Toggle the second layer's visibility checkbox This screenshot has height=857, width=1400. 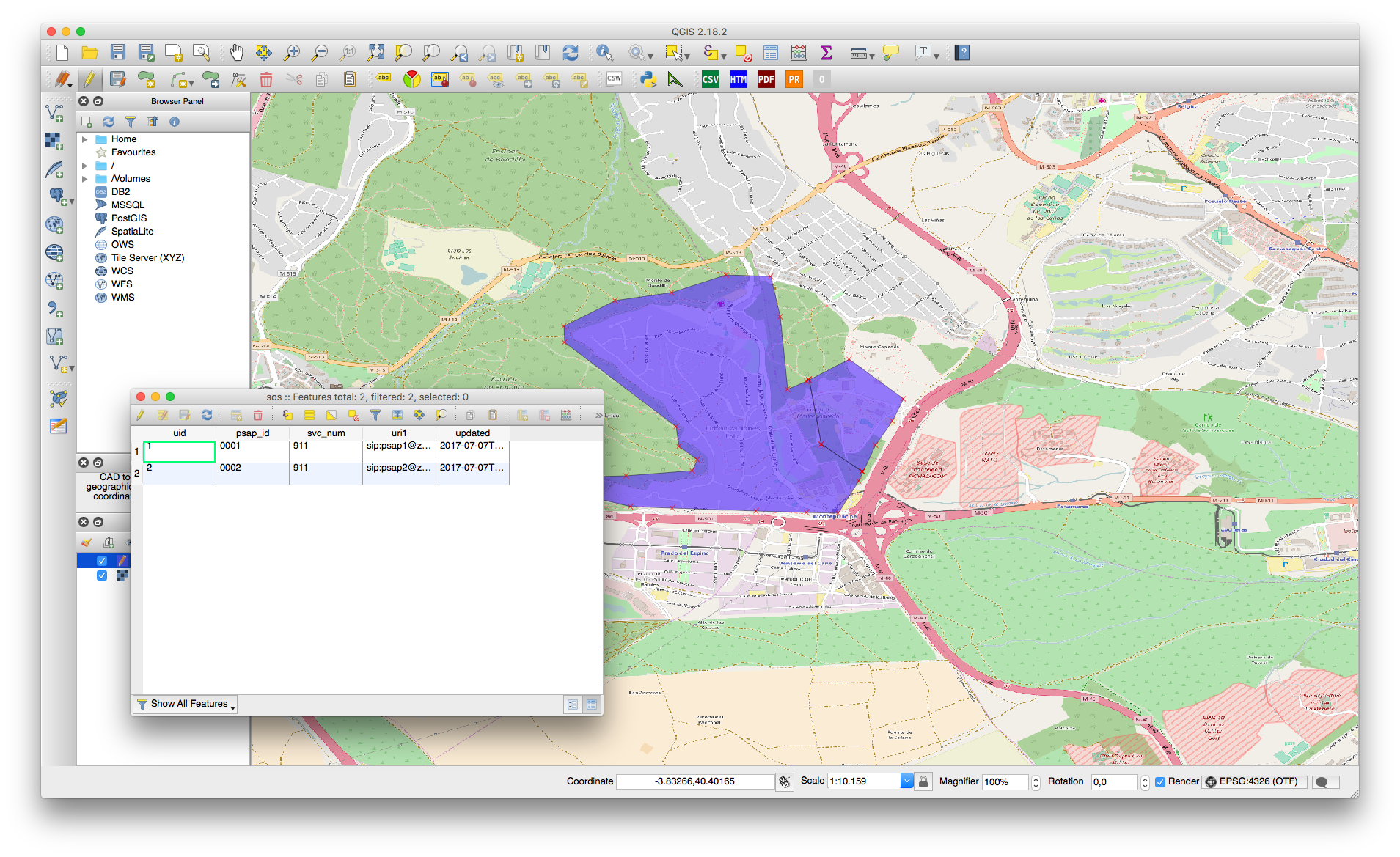(x=102, y=575)
